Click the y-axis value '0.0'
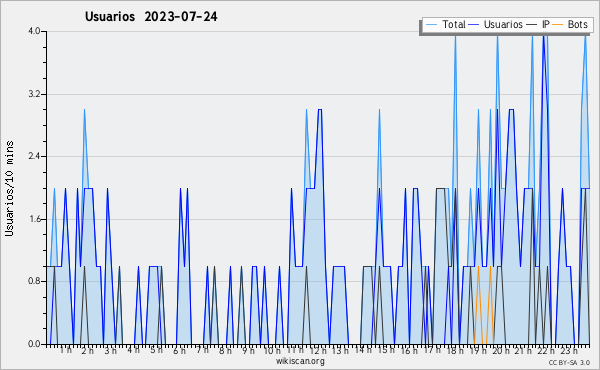 tap(34, 344)
